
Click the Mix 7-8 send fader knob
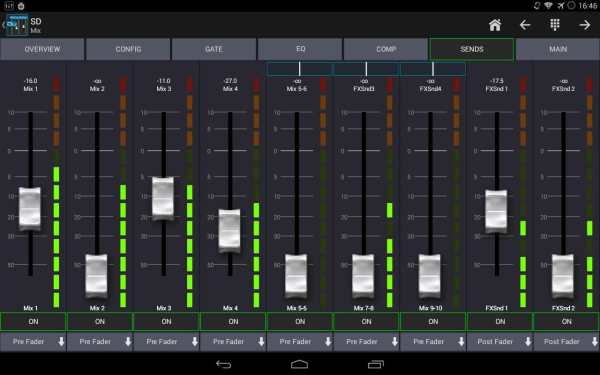point(363,276)
